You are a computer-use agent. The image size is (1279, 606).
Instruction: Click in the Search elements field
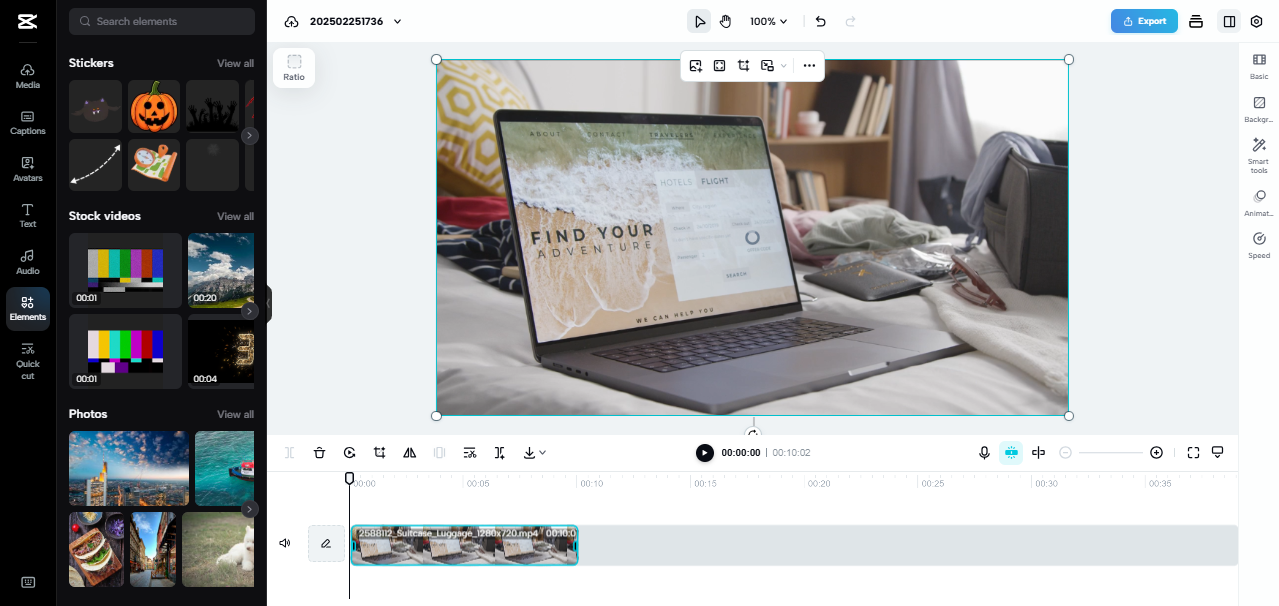162,21
